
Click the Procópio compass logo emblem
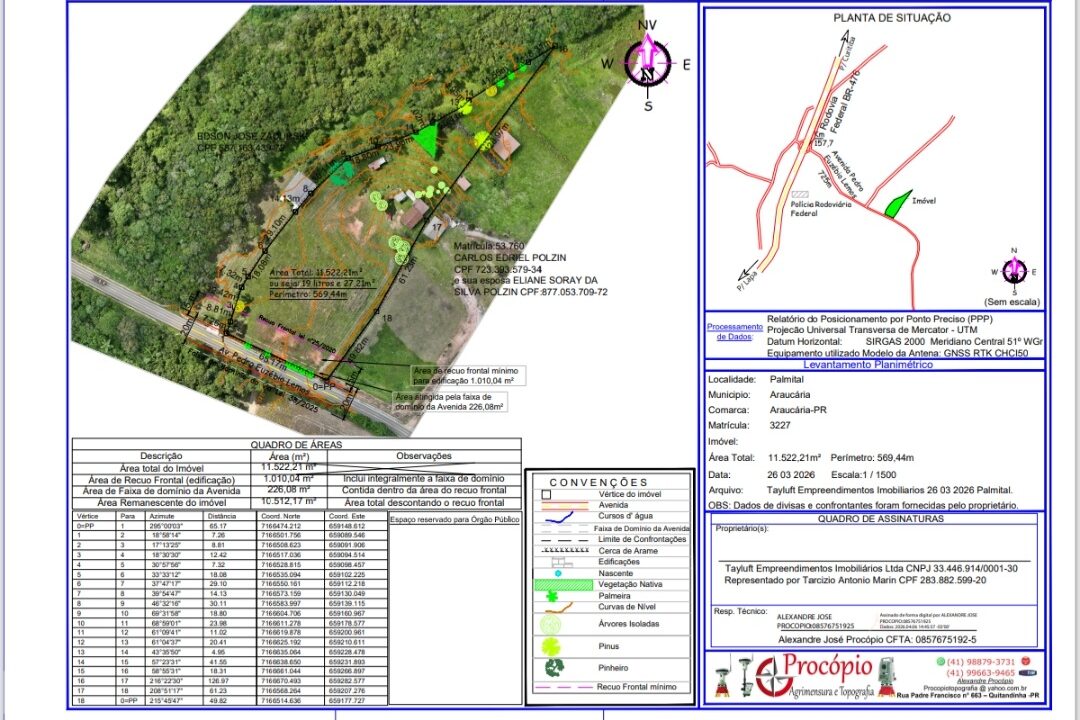[773, 678]
